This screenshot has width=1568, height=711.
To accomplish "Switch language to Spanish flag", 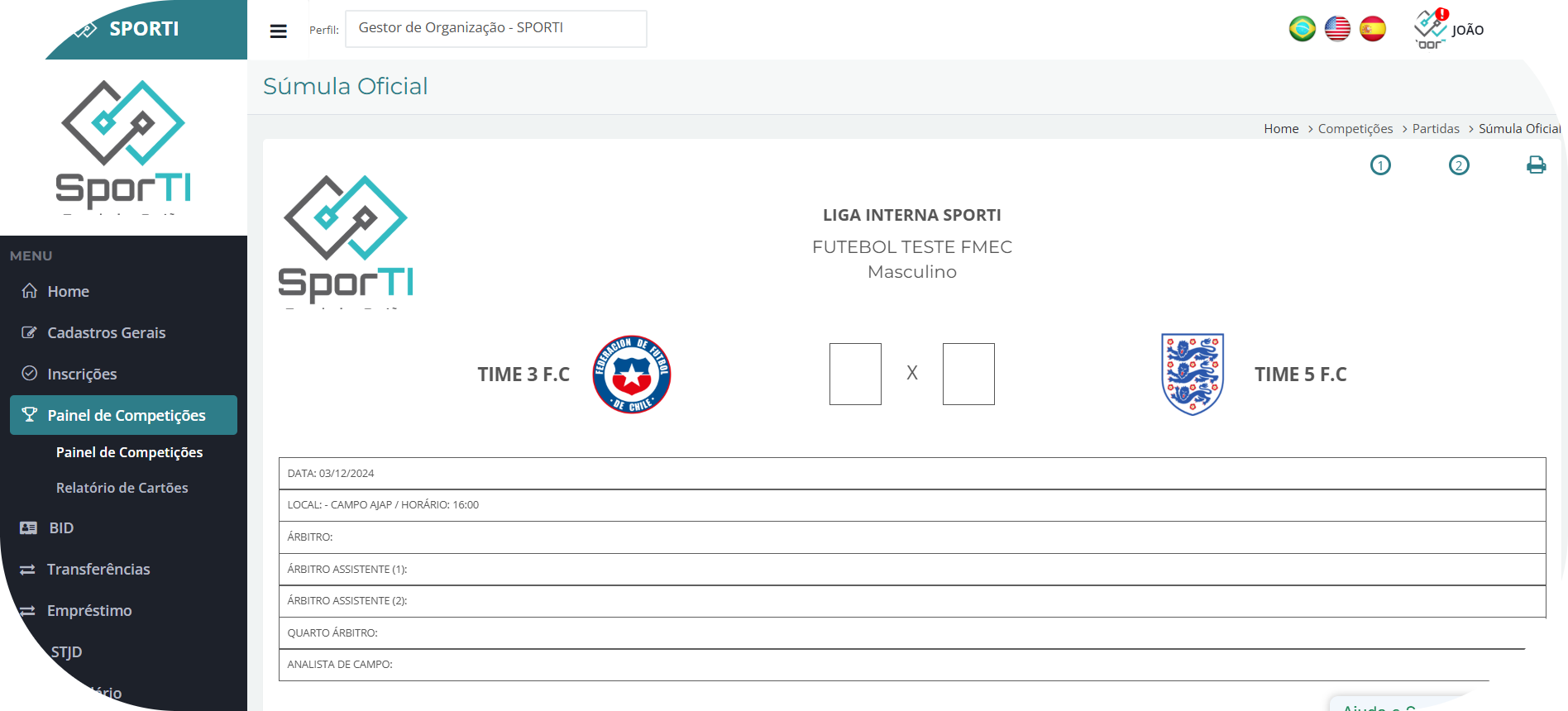I will 1373,29.
